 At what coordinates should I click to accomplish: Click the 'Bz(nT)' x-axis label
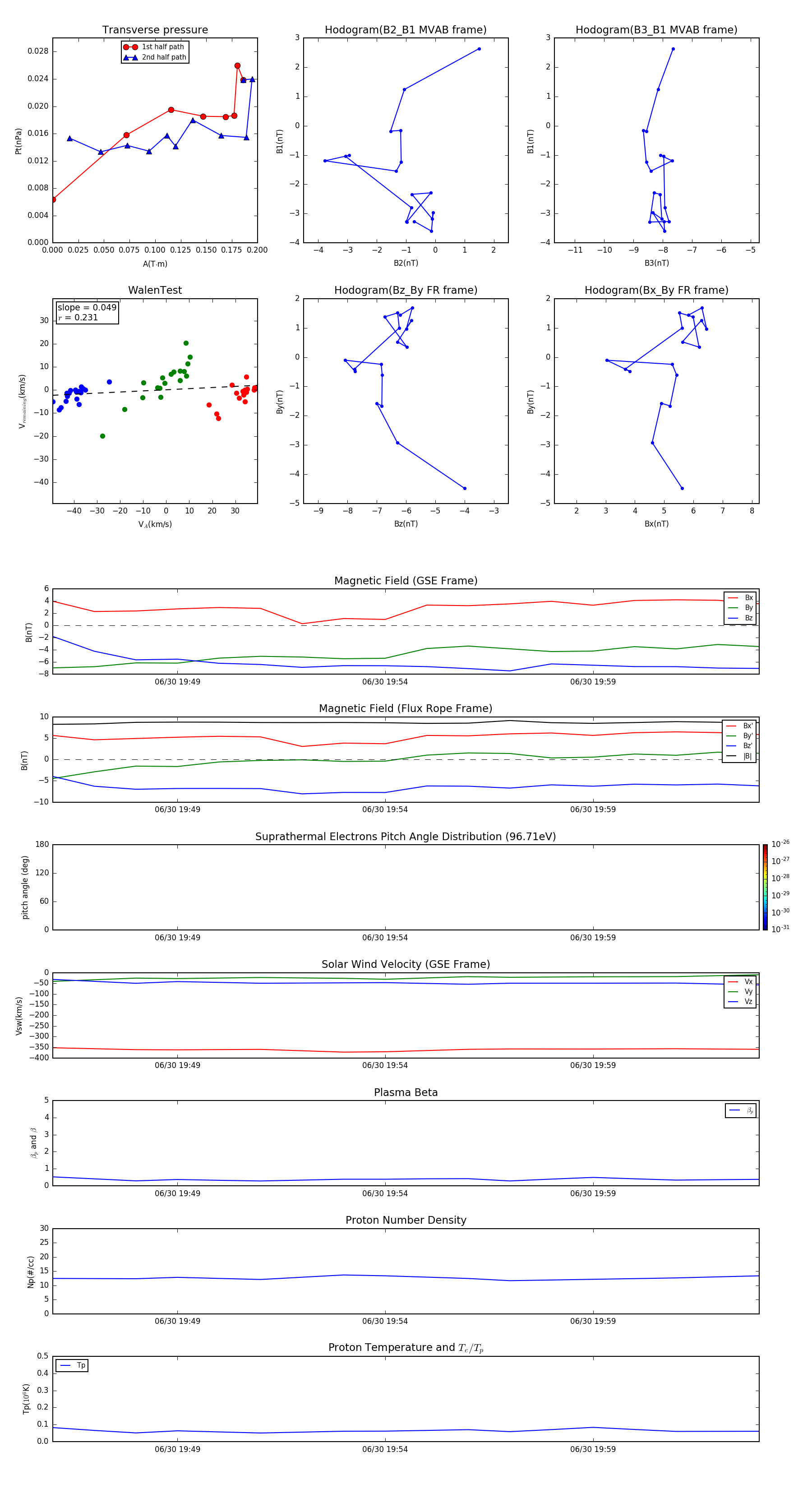point(406,524)
